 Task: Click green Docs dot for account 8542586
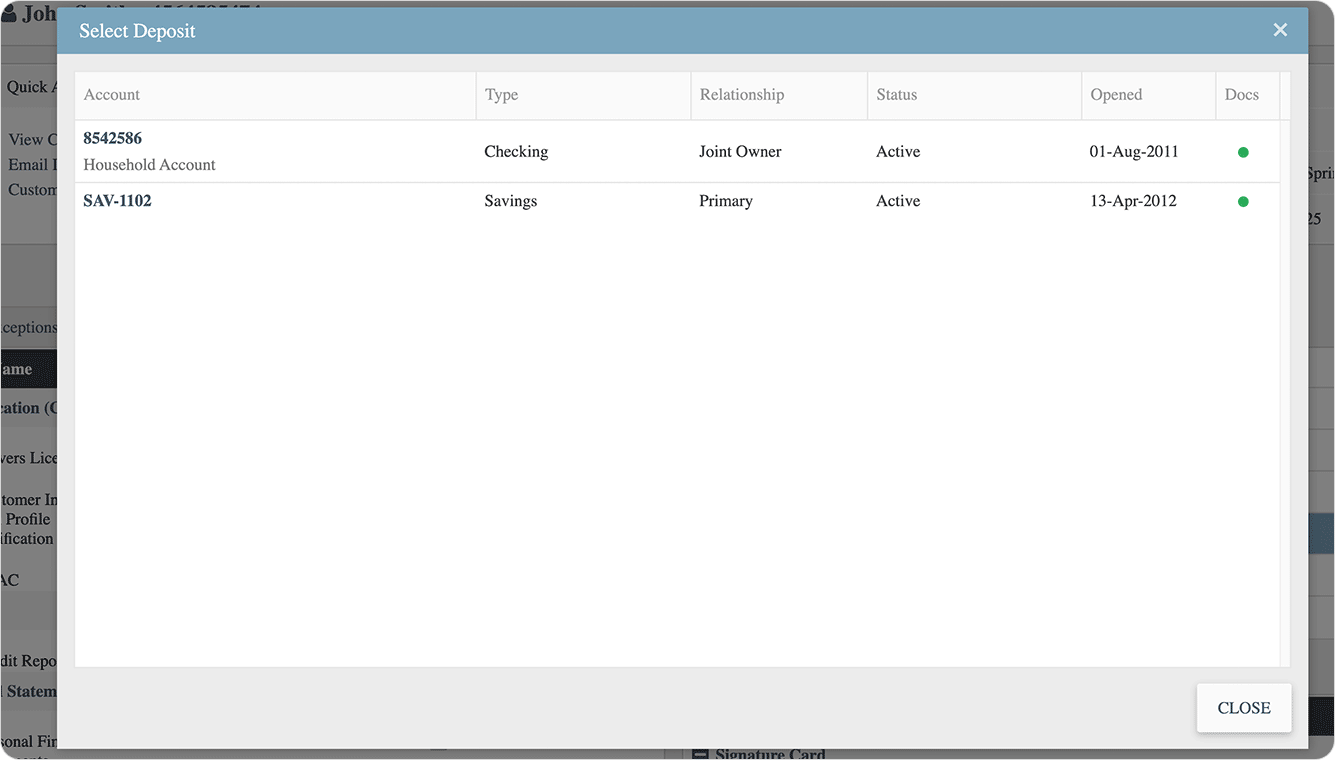(x=1243, y=152)
